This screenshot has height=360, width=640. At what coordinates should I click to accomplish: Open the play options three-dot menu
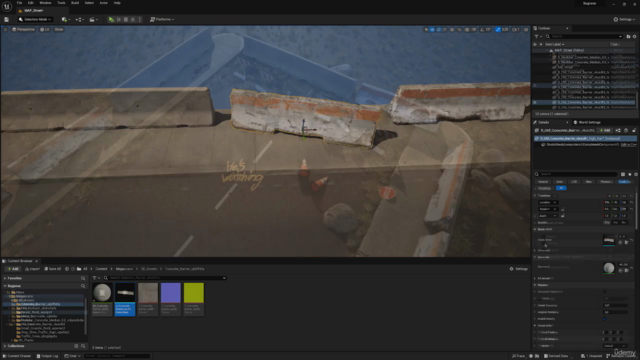coord(140,19)
